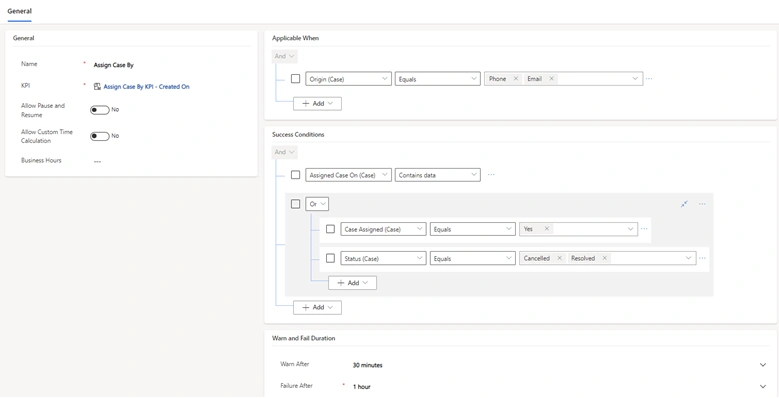Toggle Allow Pause and Resume switch

[x=99, y=110]
